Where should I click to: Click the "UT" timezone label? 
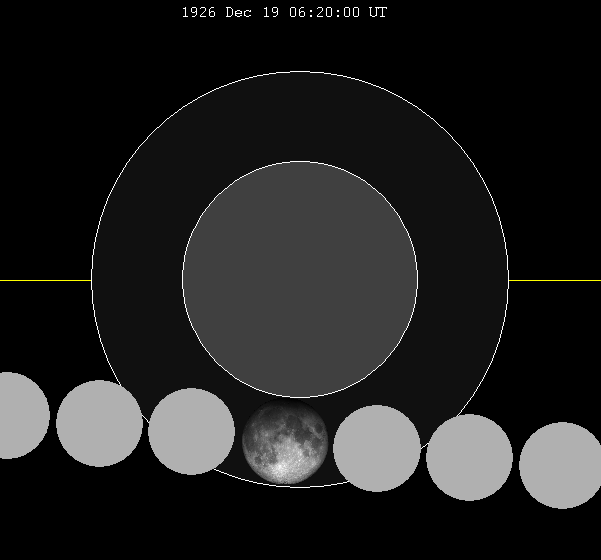(x=378, y=13)
